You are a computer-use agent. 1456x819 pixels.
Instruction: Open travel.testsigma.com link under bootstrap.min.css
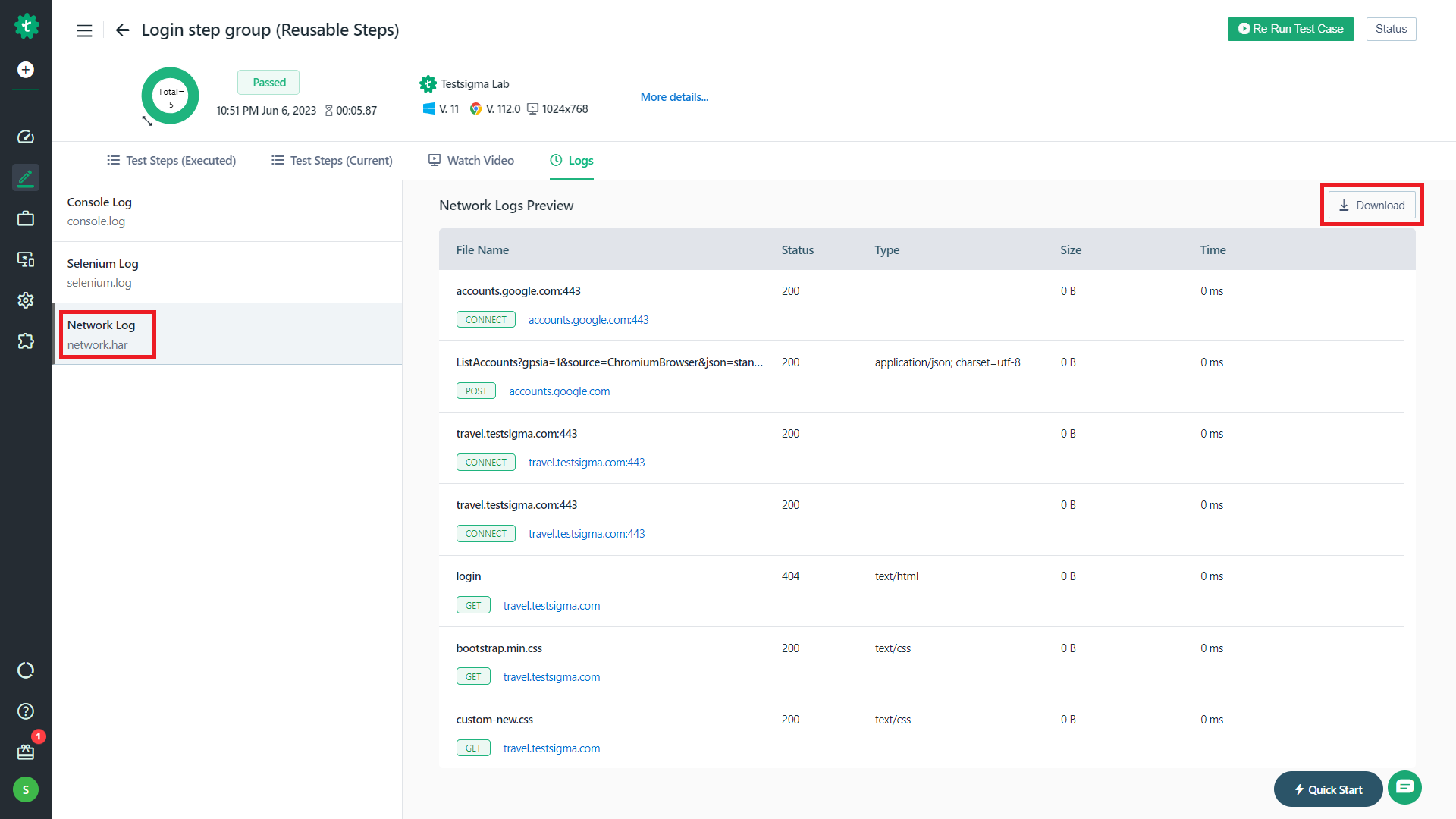point(551,677)
